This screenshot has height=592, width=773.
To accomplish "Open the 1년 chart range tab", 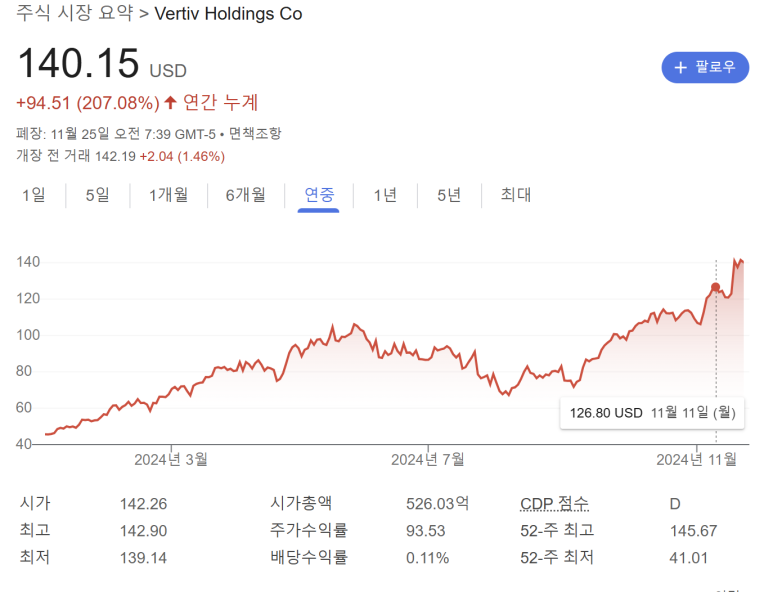I will (385, 195).
